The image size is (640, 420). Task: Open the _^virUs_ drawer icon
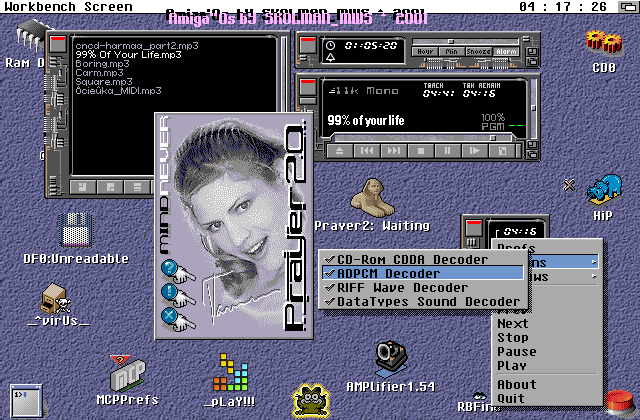coord(56,299)
